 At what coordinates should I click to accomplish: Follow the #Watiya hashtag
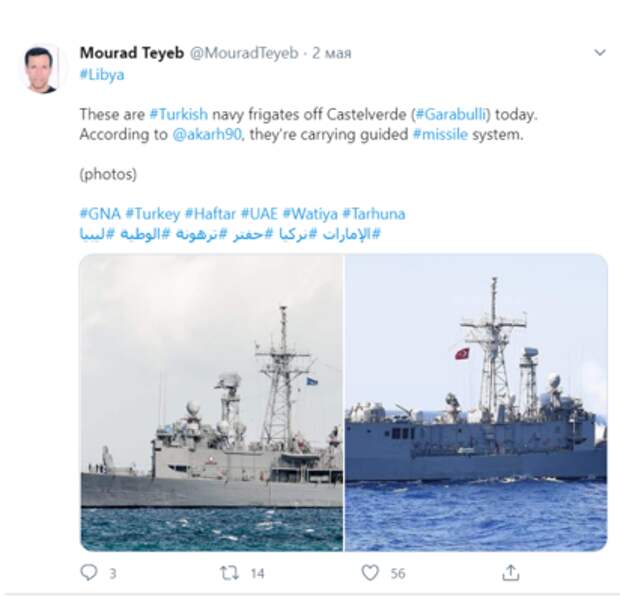click(310, 214)
